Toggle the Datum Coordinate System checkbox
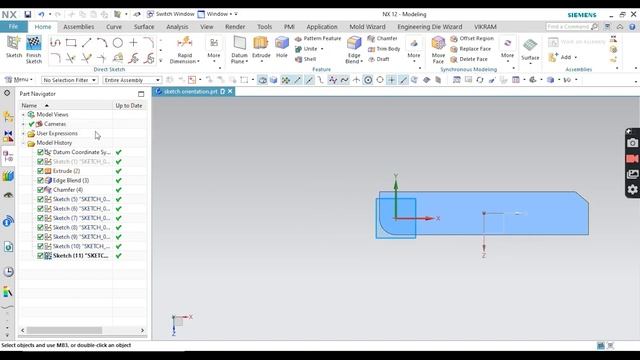 coord(40,152)
